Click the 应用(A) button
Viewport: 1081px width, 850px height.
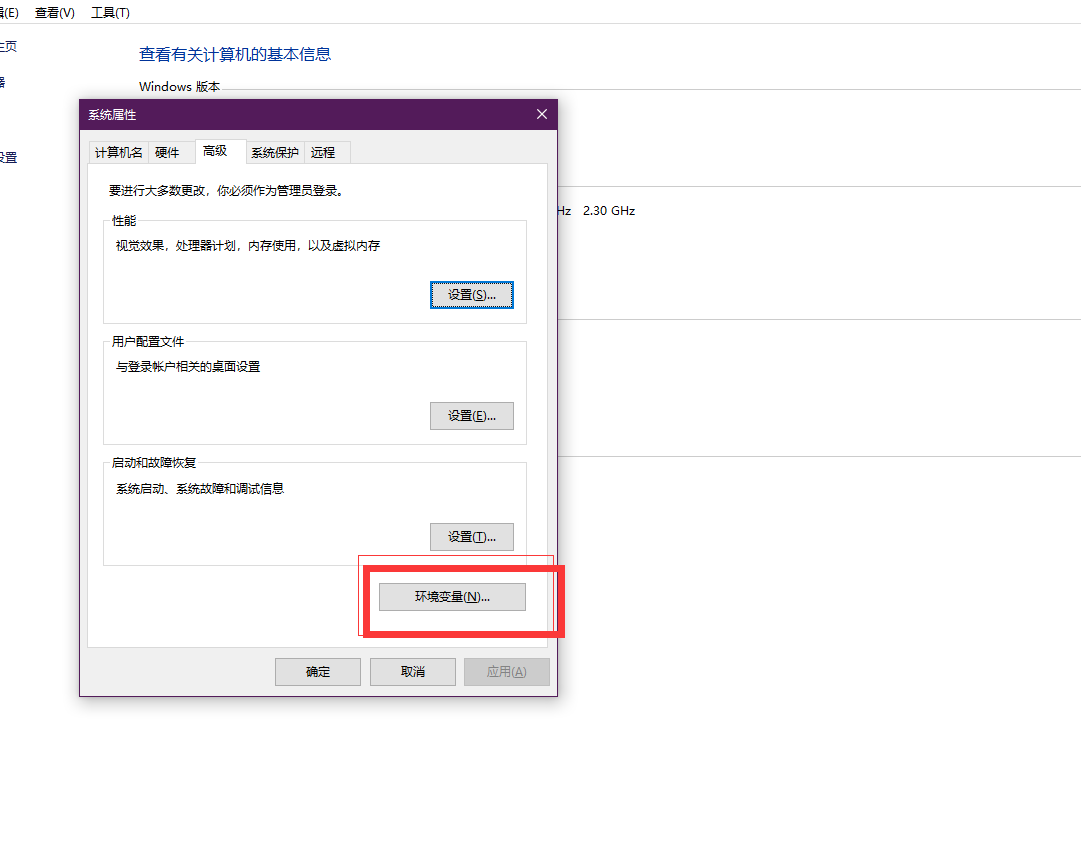coord(506,672)
